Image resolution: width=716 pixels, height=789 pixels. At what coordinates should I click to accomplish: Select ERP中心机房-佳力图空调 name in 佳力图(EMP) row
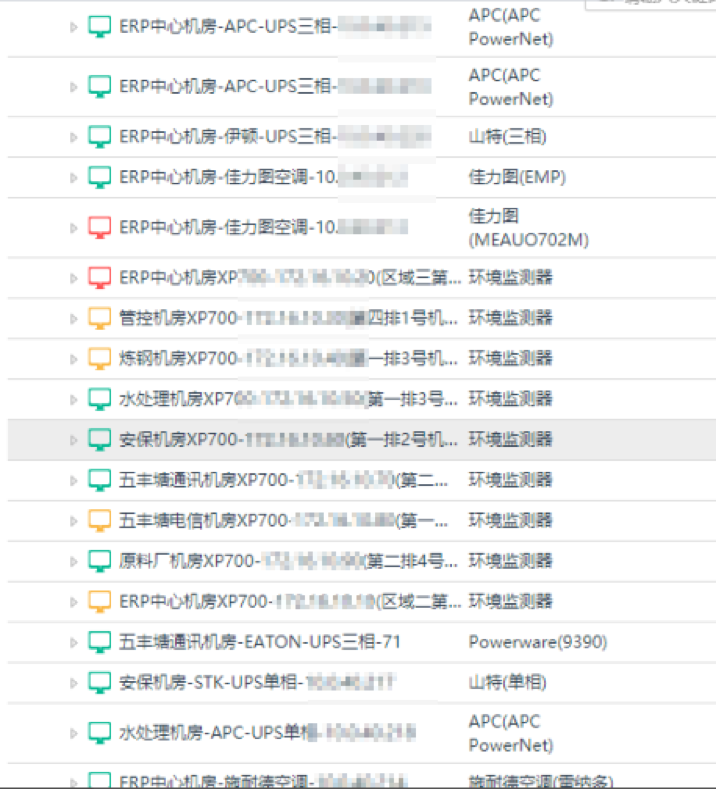coord(264,177)
